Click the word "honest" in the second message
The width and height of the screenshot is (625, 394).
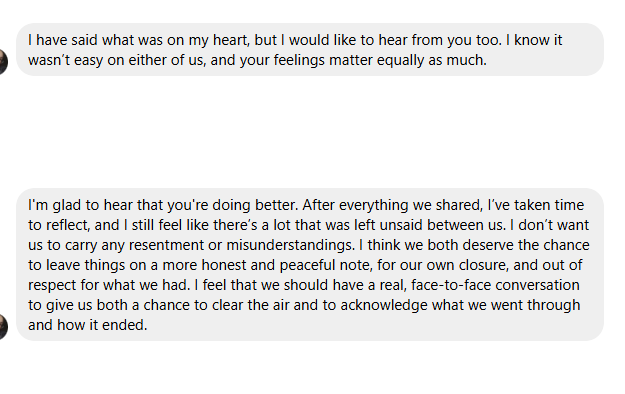[224, 265]
